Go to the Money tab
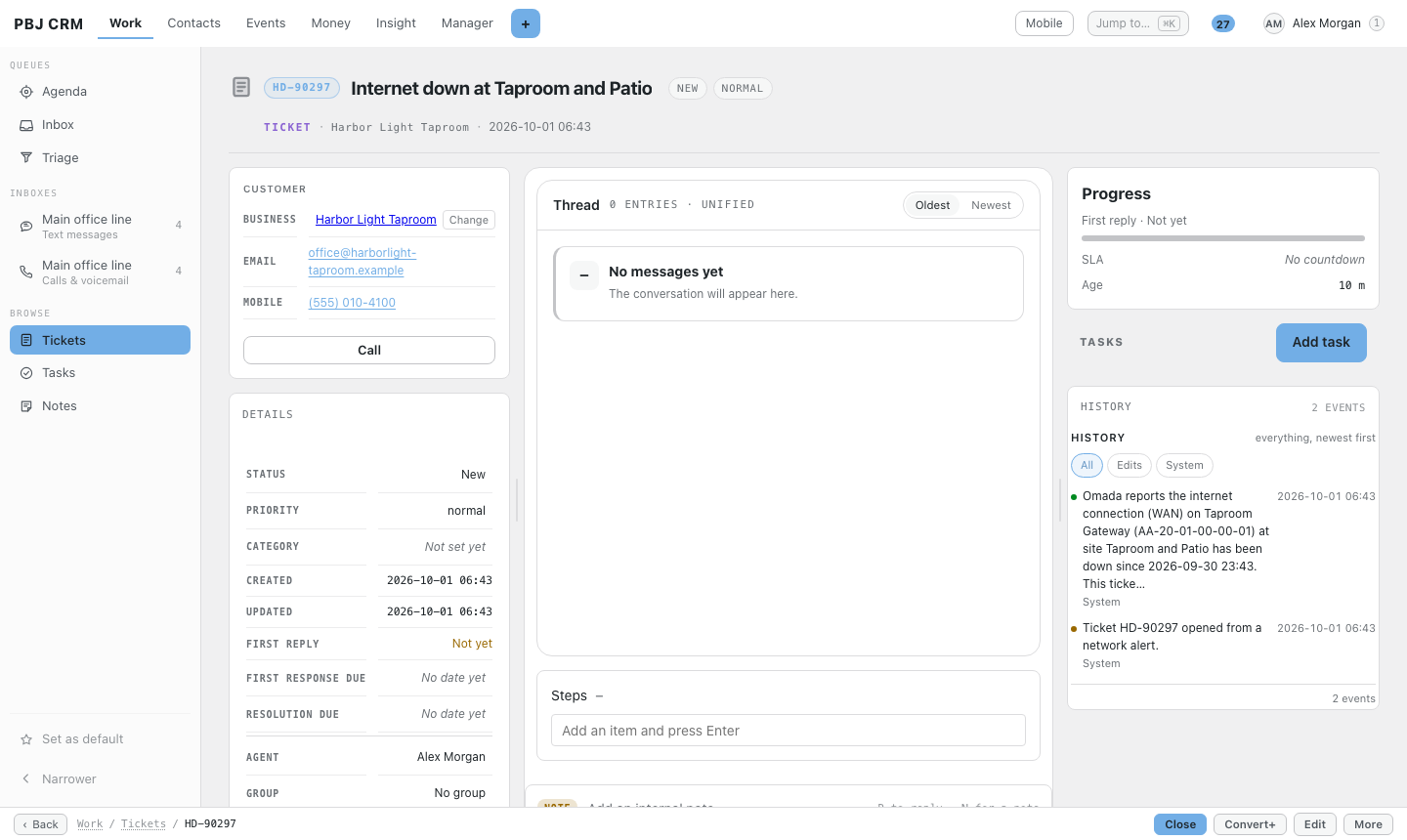 [330, 23]
